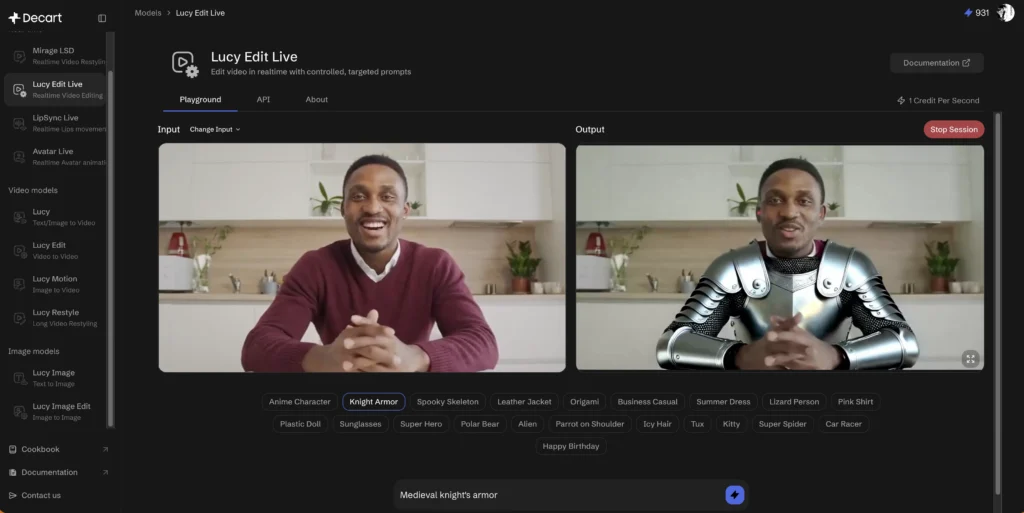This screenshot has width=1024, height=513.
Task: Open the user profile avatar
Action: tap(1005, 13)
